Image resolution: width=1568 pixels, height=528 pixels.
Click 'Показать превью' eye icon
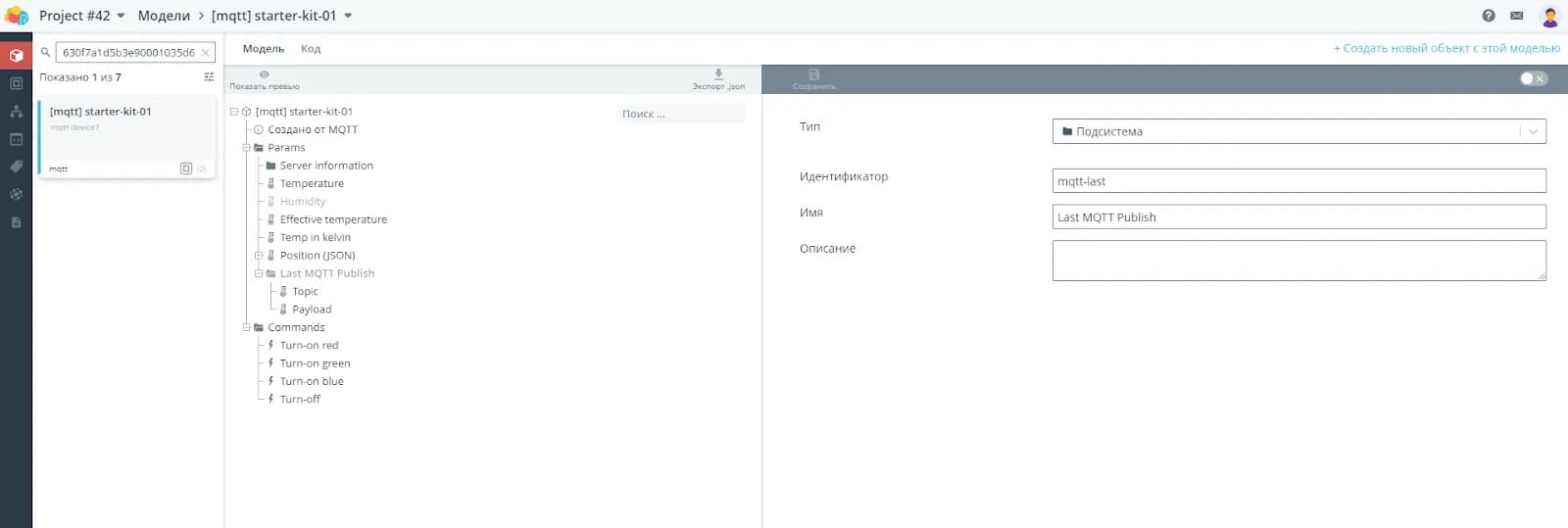point(264,75)
